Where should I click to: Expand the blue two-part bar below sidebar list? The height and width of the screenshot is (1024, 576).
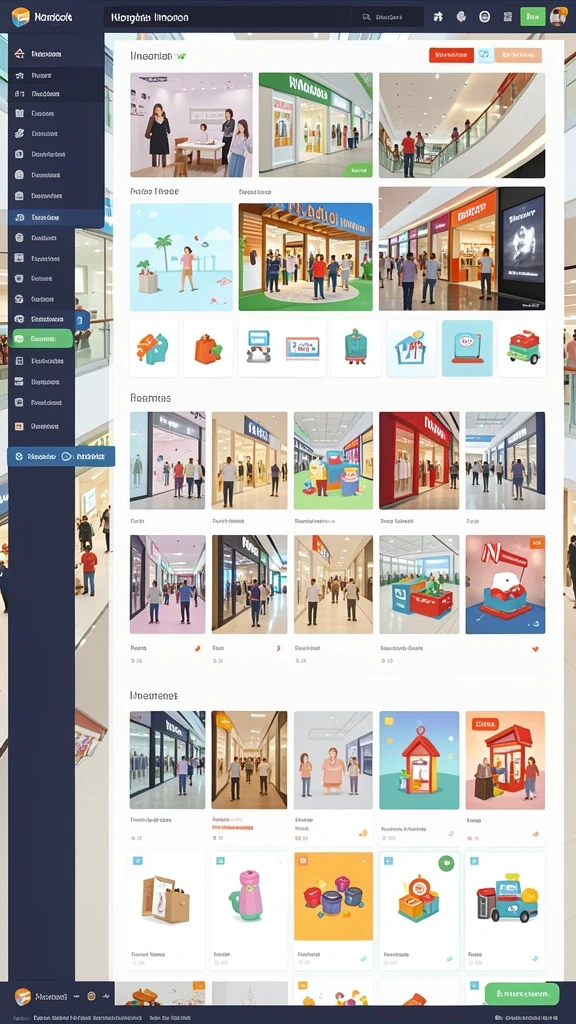(61, 456)
